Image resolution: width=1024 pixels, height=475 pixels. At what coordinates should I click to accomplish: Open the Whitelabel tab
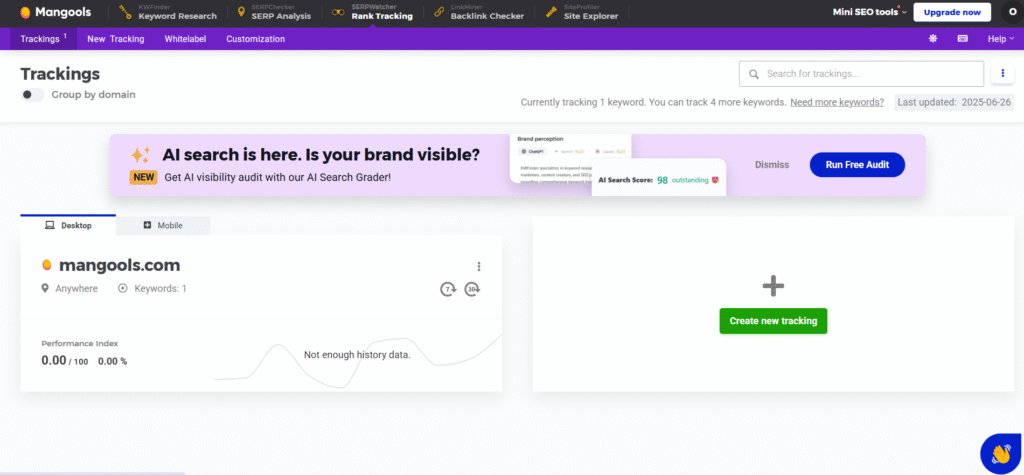pos(185,39)
